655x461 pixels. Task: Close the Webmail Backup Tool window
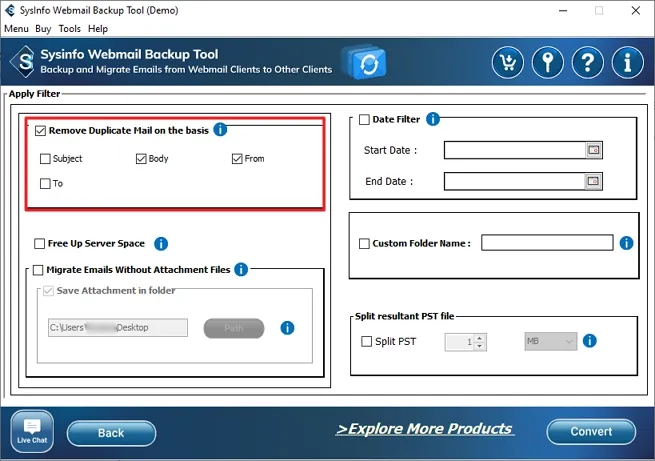click(x=635, y=10)
